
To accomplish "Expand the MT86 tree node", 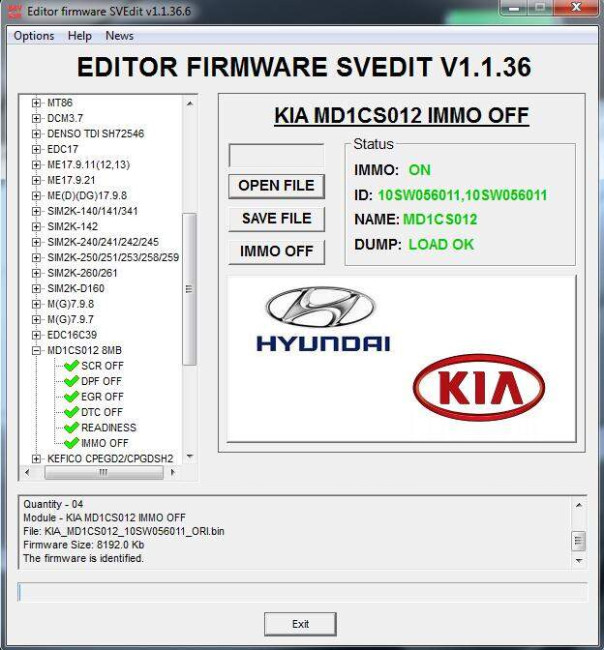I will [x=36, y=102].
